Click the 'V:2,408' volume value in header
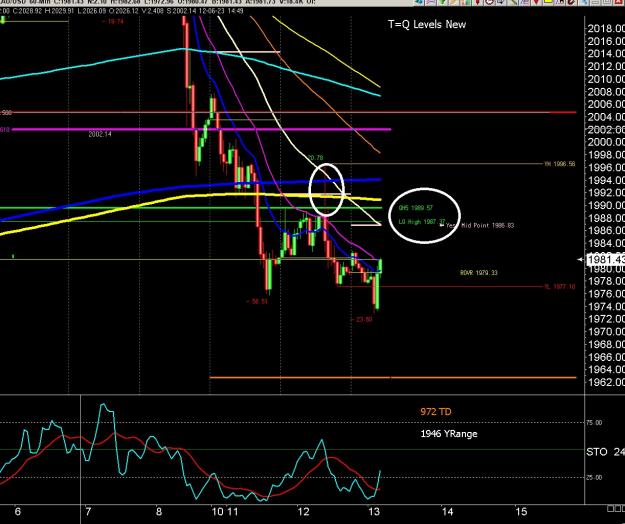The image size is (625, 524). point(153,11)
